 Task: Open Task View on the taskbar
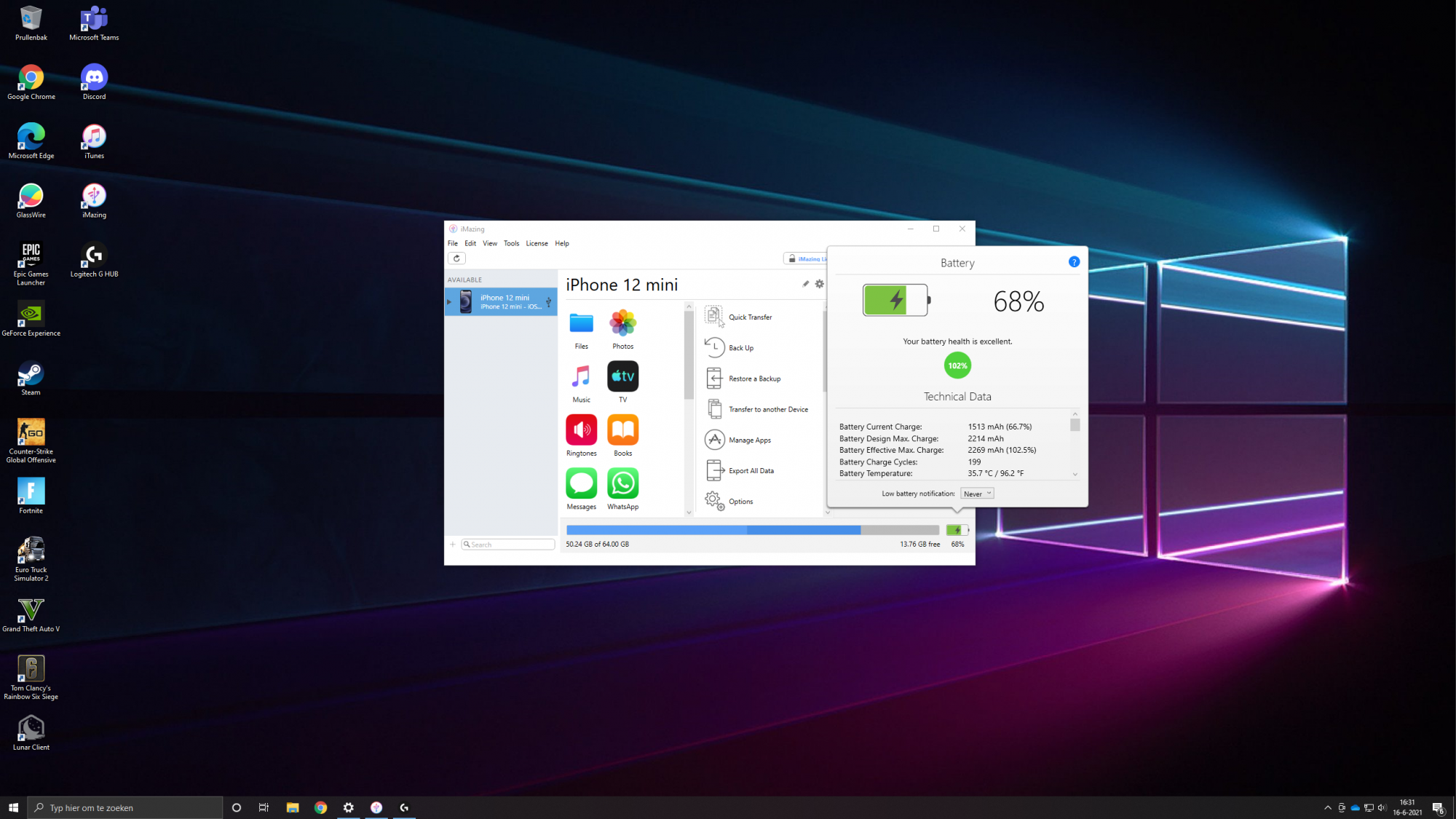[264, 807]
